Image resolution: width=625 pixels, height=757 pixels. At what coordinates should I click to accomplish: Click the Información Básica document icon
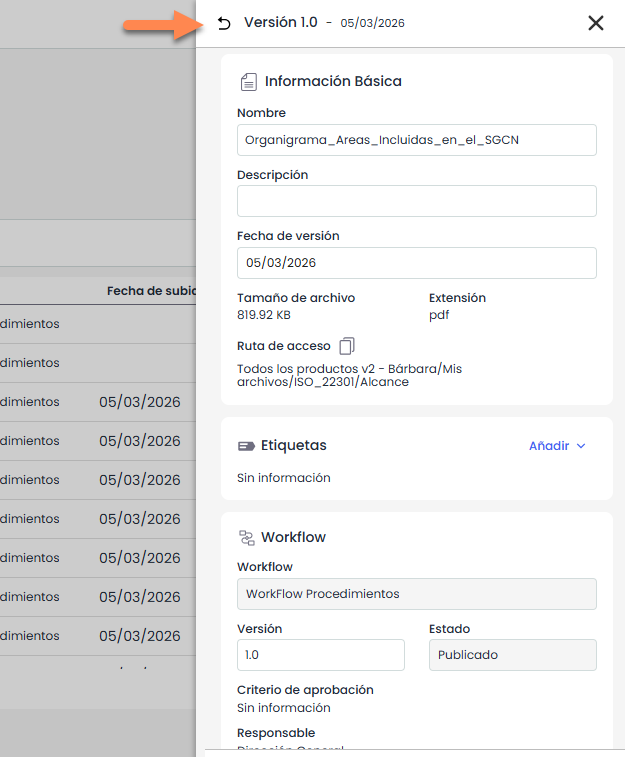[248, 81]
